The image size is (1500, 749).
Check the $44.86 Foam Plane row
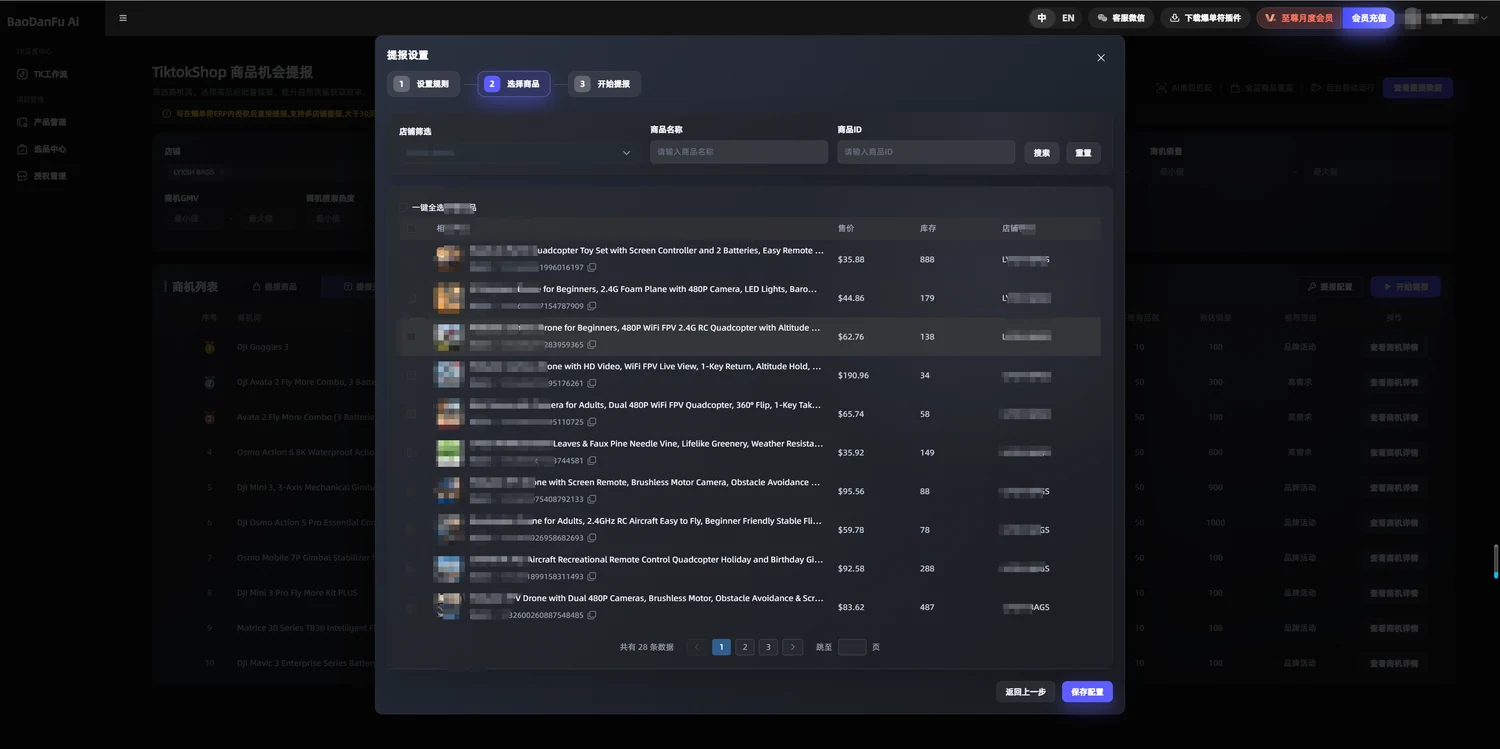coord(411,298)
